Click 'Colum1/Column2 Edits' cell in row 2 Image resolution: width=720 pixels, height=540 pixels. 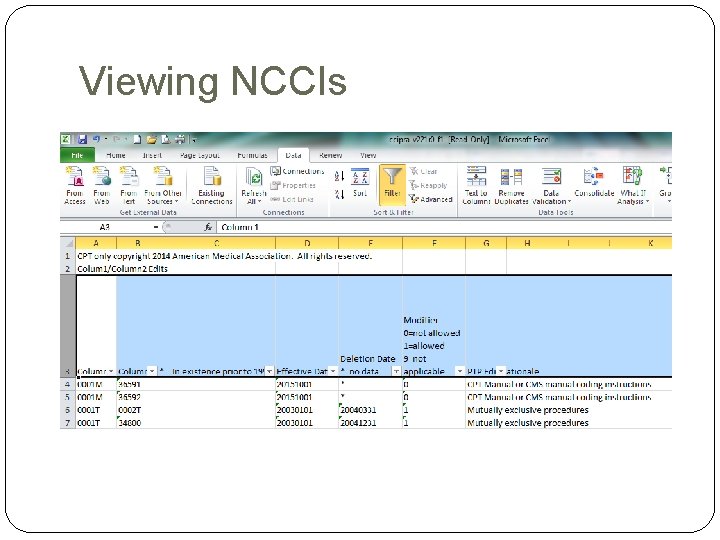(122, 269)
